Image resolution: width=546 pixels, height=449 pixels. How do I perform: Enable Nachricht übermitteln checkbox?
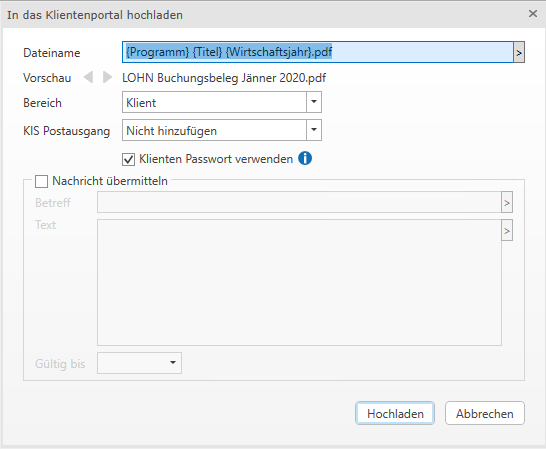pos(41,181)
